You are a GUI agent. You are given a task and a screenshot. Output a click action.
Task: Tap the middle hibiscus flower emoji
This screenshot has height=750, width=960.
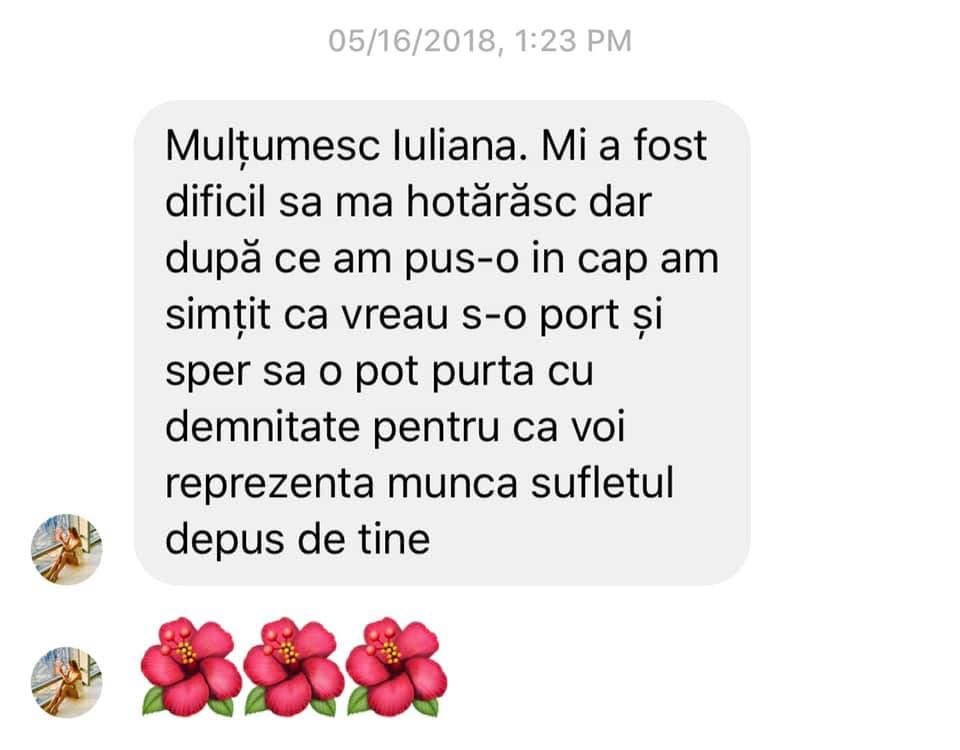click(293, 667)
